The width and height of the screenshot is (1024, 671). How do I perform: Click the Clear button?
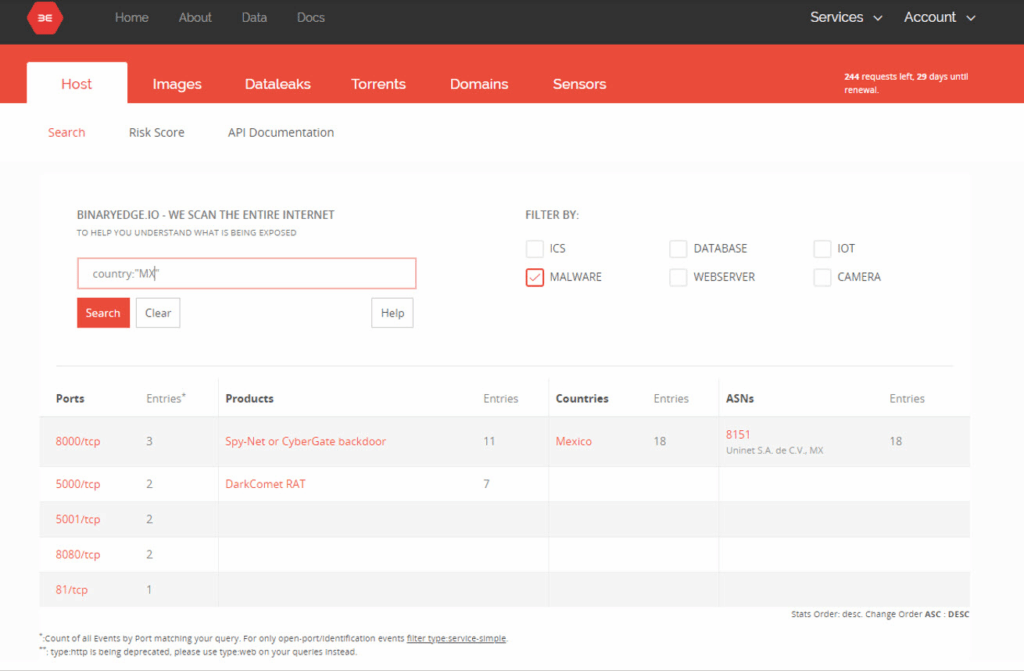[x=158, y=313]
